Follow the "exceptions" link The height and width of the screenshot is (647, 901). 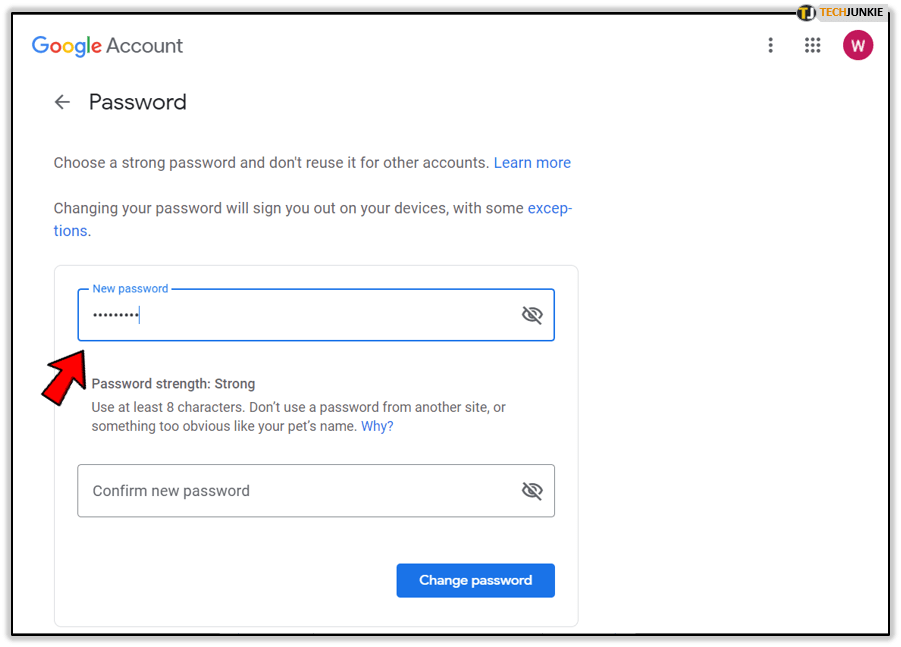point(549,209)
